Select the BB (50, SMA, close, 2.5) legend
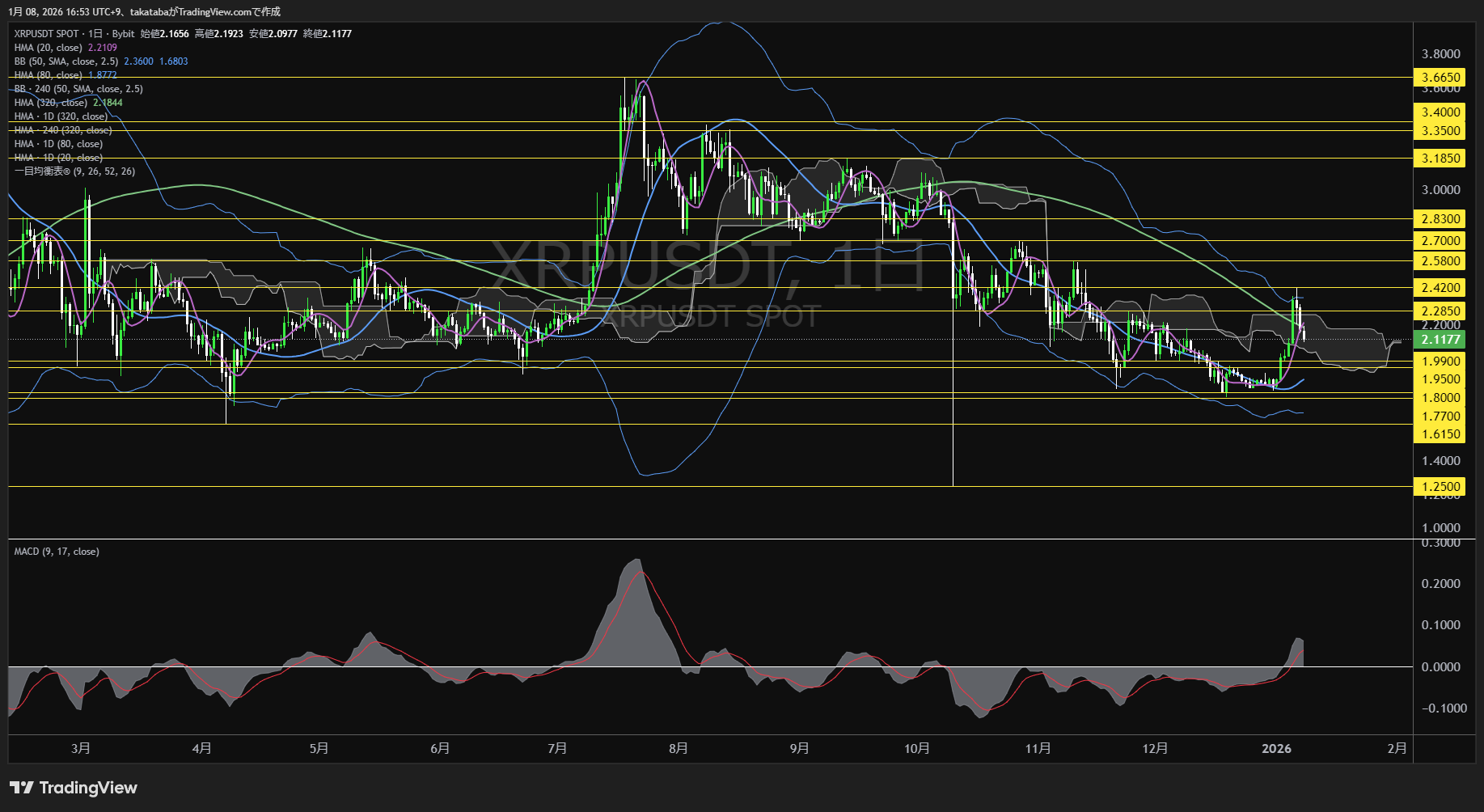 (66, 61)
